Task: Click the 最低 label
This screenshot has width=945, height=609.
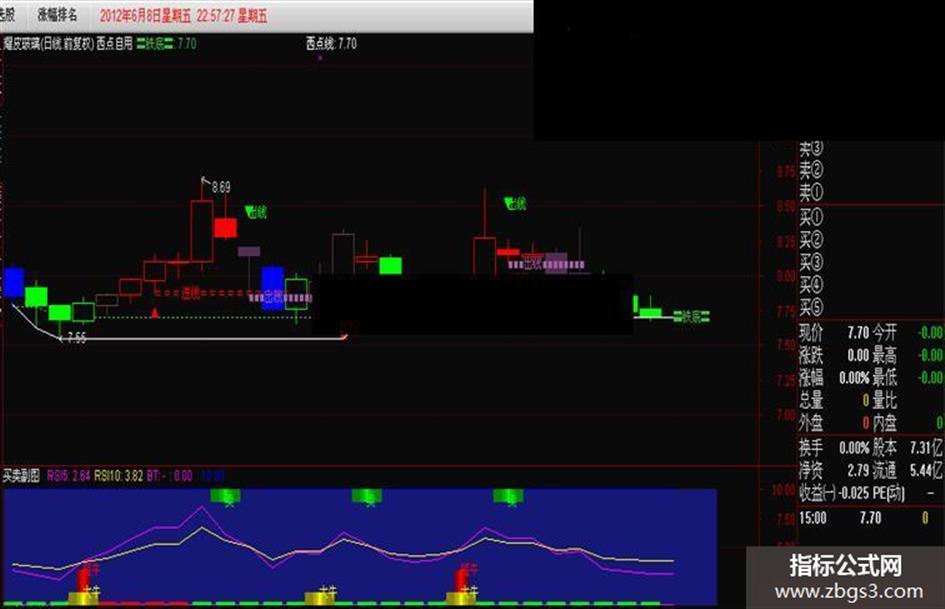Action: [884, 378]
